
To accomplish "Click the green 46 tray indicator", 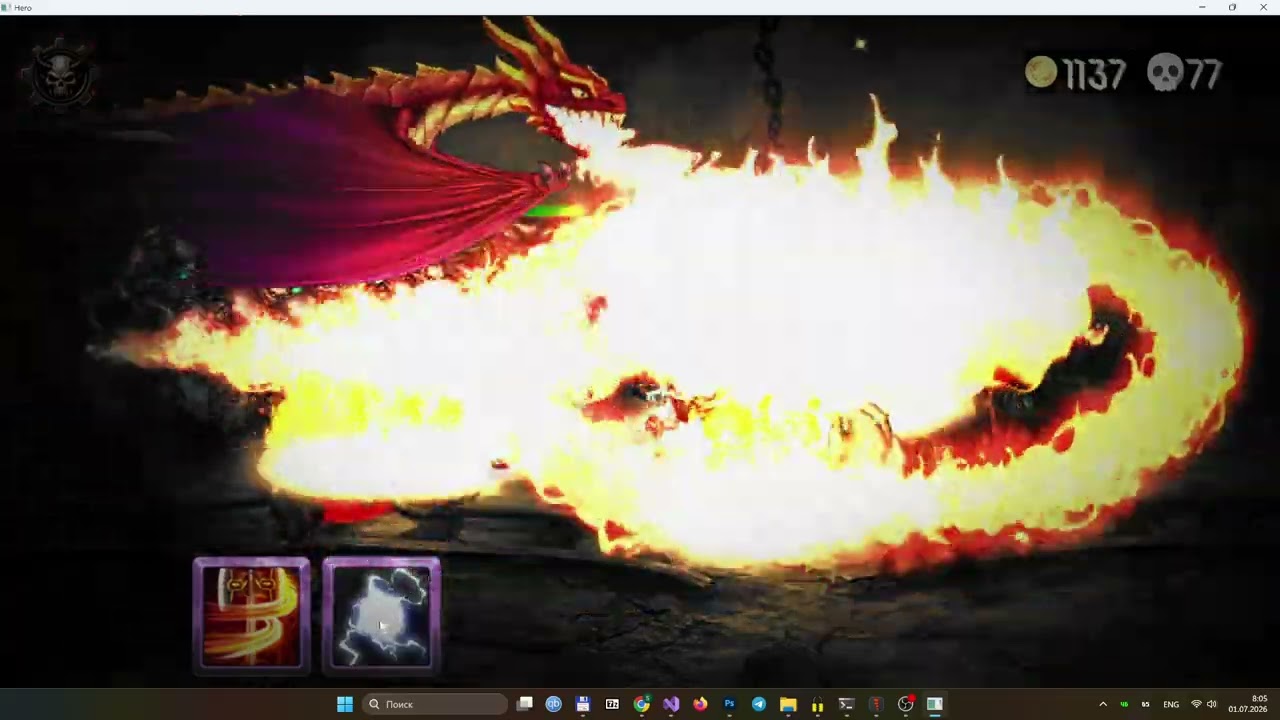I will [x=1124, y=704].
